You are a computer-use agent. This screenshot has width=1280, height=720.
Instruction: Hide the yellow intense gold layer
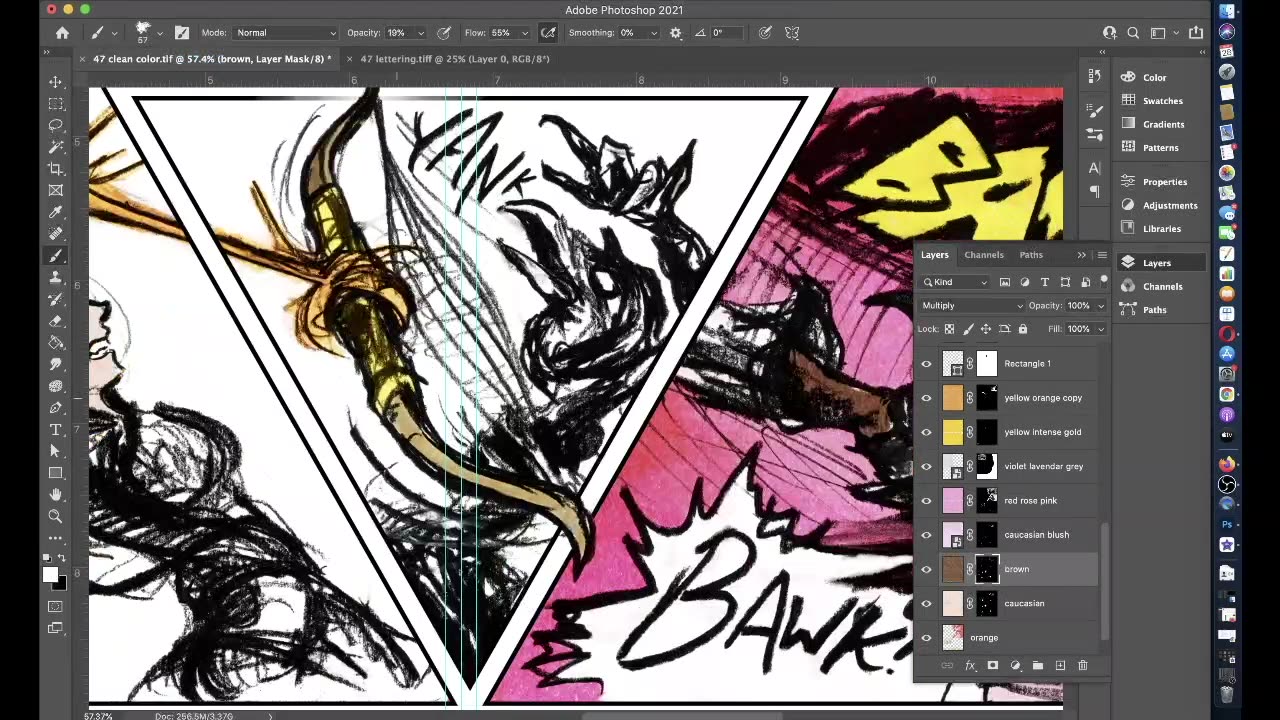[926, 432]
